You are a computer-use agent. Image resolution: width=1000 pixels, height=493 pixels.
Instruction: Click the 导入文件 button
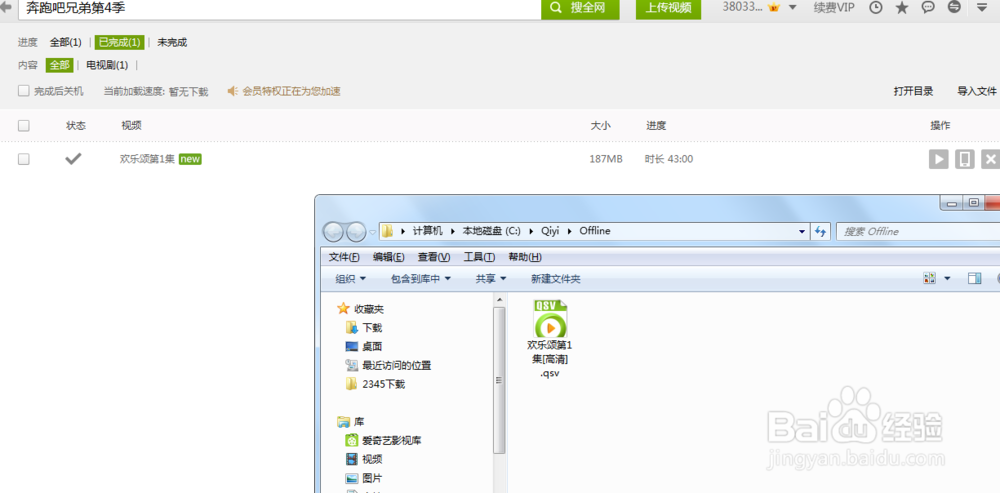click(977, 91)
